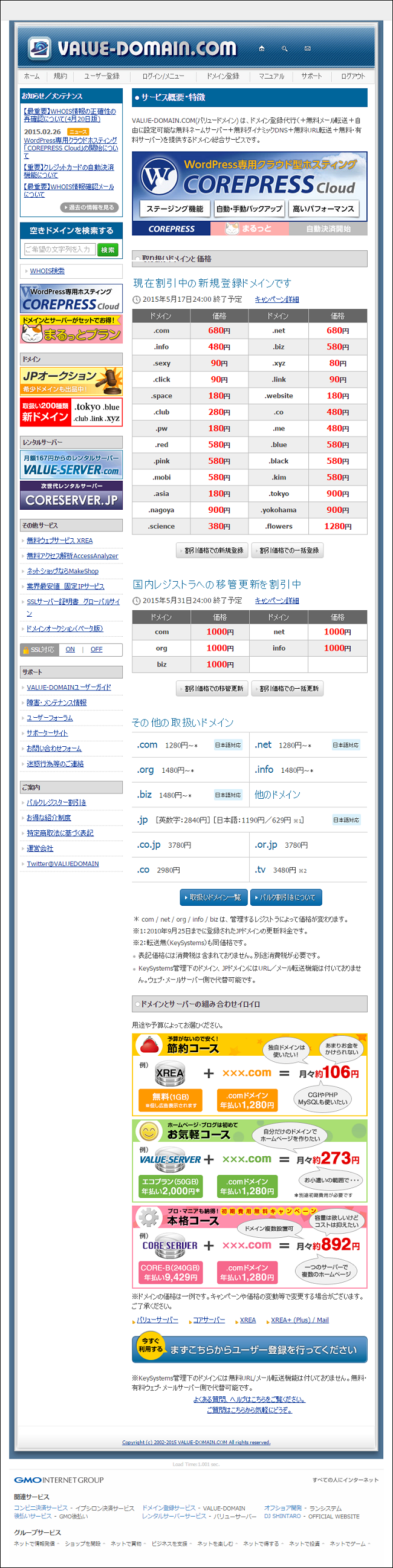This screenshot has height=1568, width=393.
Task: Open ログイン/メニュー in nav bar
Action: tap(163, 76)
